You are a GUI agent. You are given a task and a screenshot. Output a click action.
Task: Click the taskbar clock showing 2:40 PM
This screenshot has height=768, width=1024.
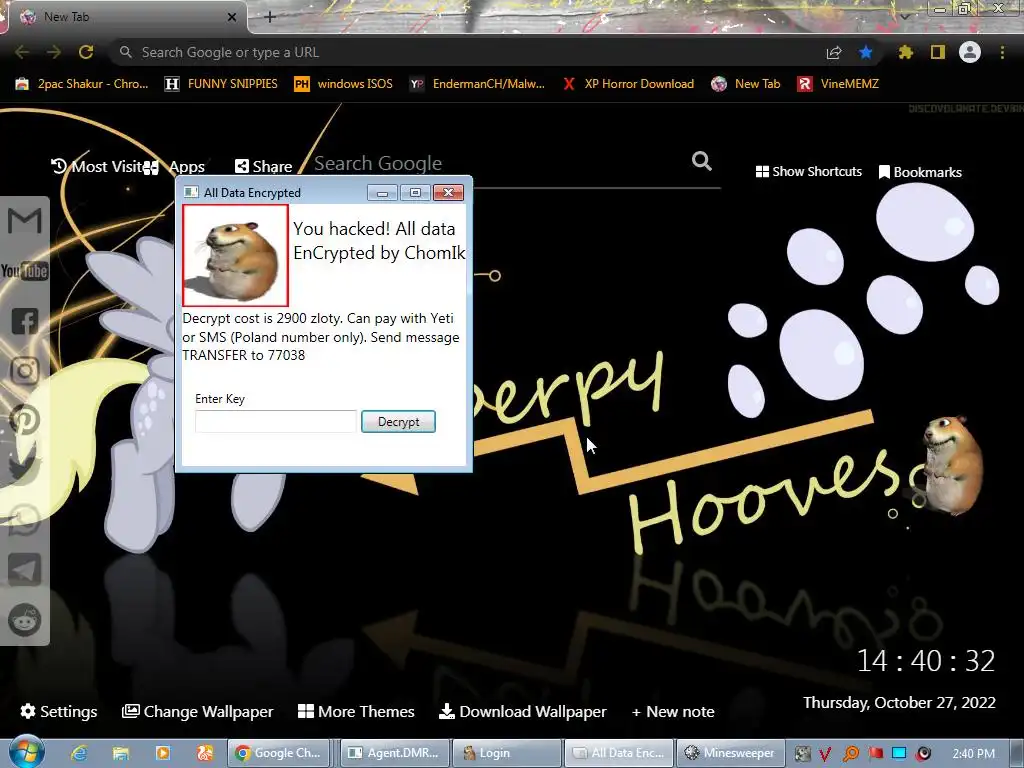[973, 754]
